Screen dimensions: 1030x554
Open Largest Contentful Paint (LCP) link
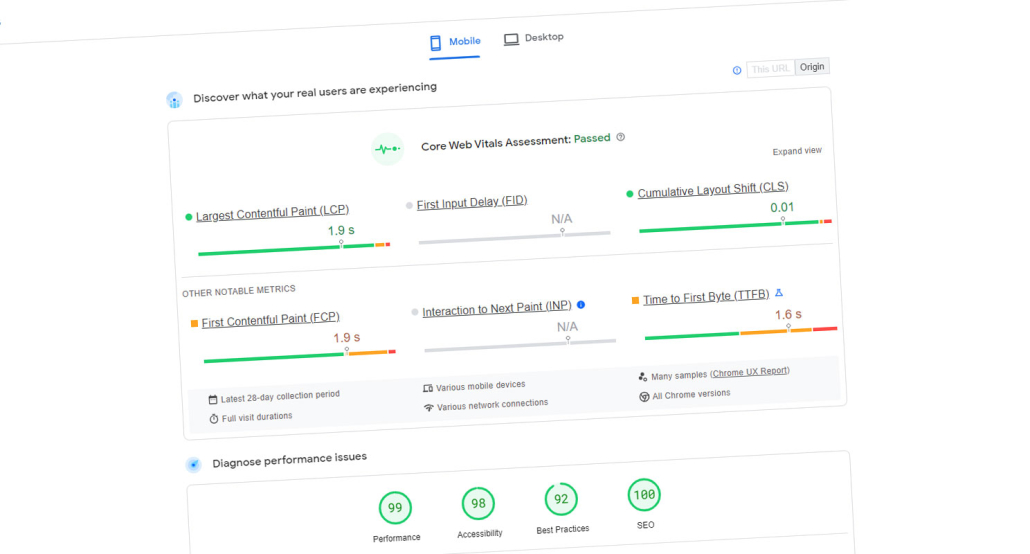tap(272, 213)
